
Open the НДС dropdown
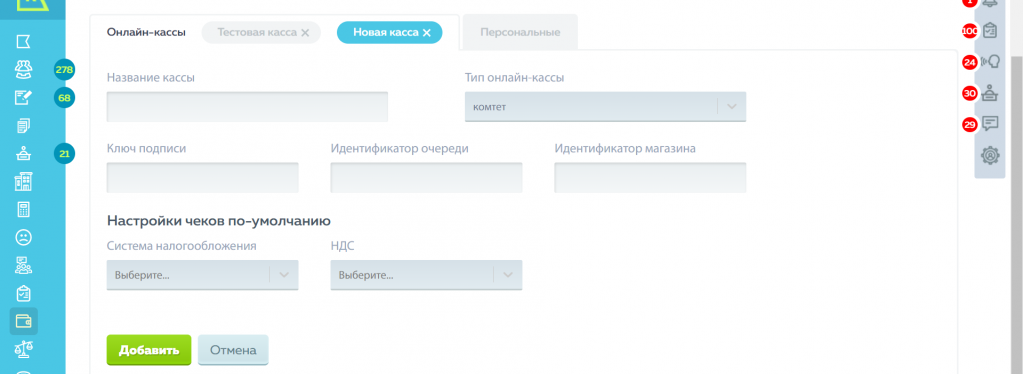tap(426, 275)
